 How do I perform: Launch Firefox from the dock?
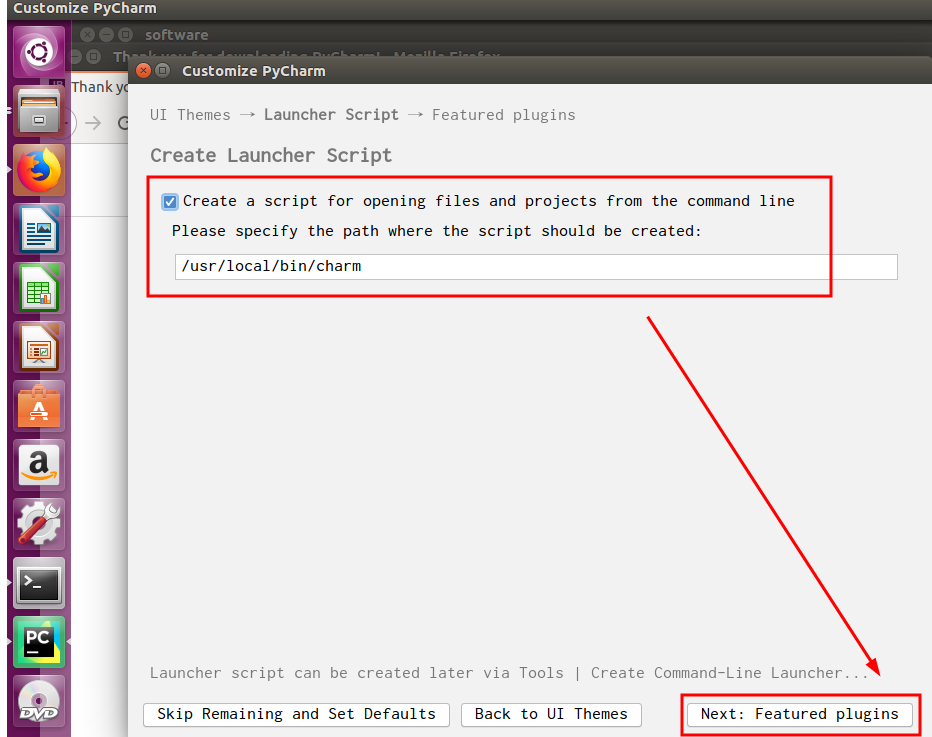(x=39, y=171)
